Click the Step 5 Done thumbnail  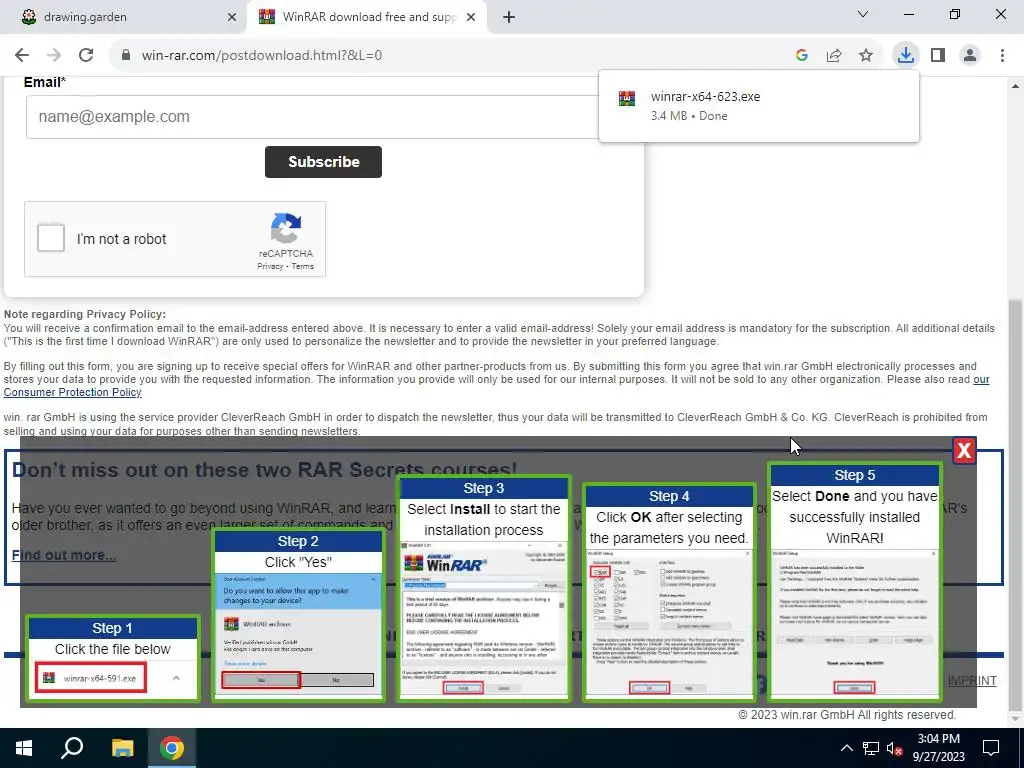click(x=854, y=582)
